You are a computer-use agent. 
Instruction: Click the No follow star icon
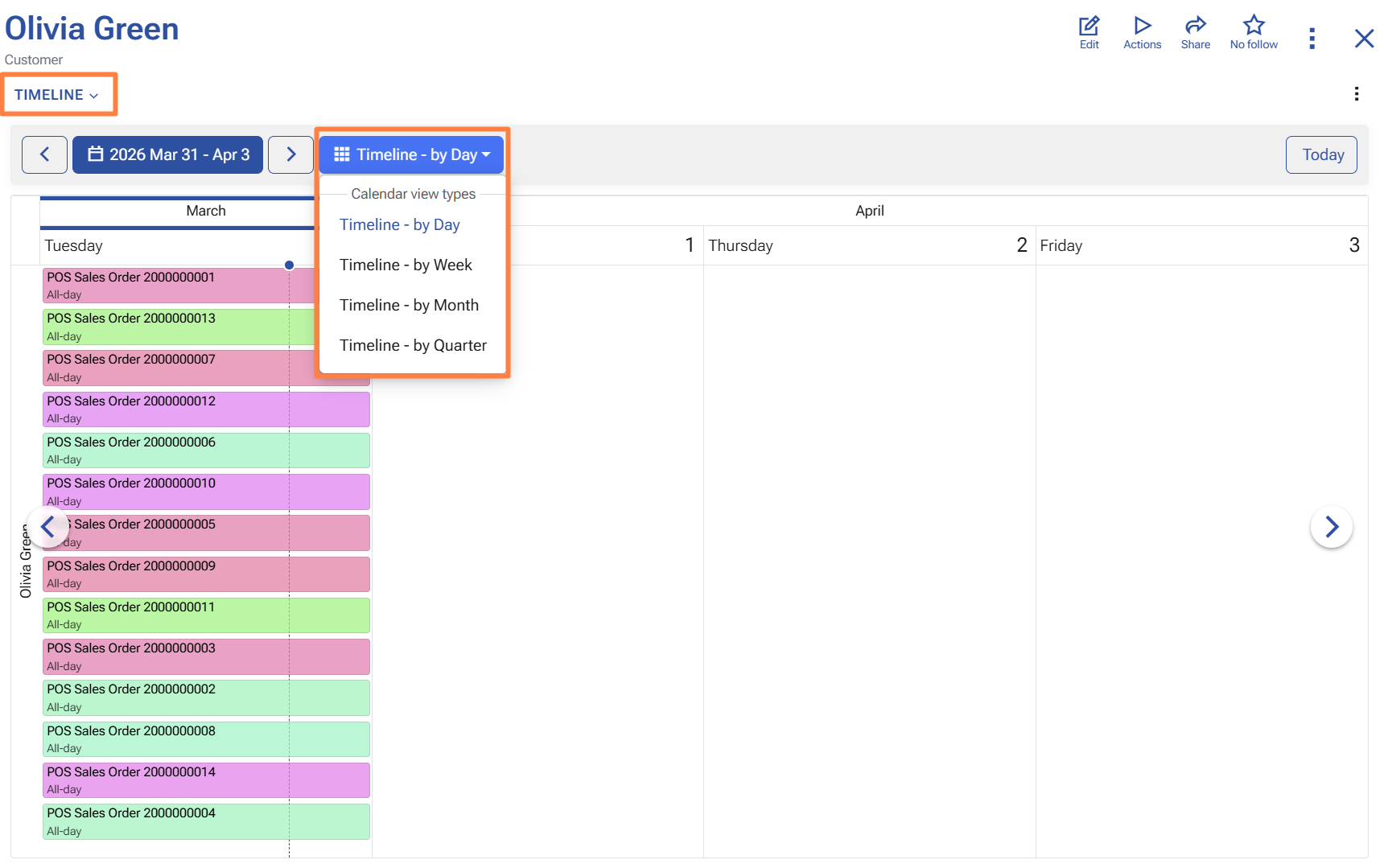(1253, 25)
